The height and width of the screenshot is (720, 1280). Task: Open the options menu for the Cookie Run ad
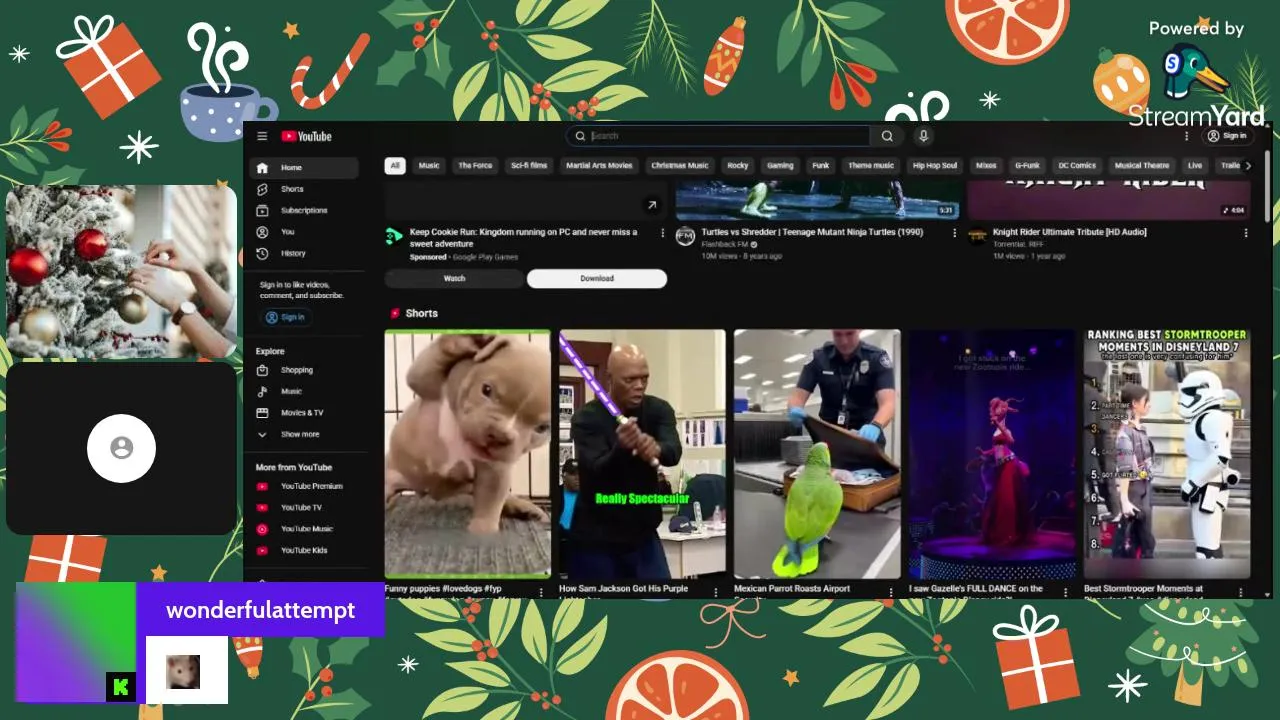(x=662, y=233)
